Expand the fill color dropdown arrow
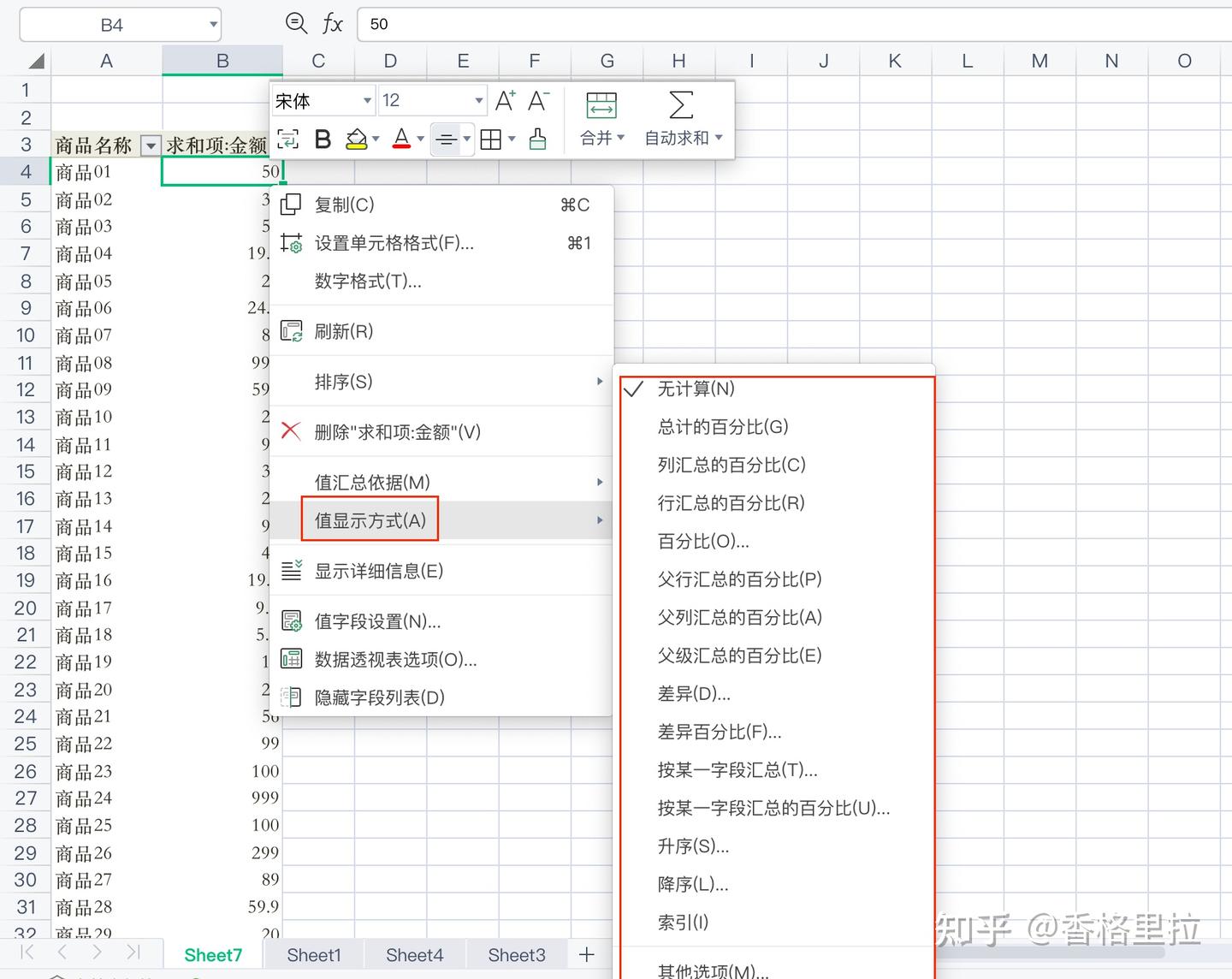Viewport: 1232px width, 979px height. point(376,139)
